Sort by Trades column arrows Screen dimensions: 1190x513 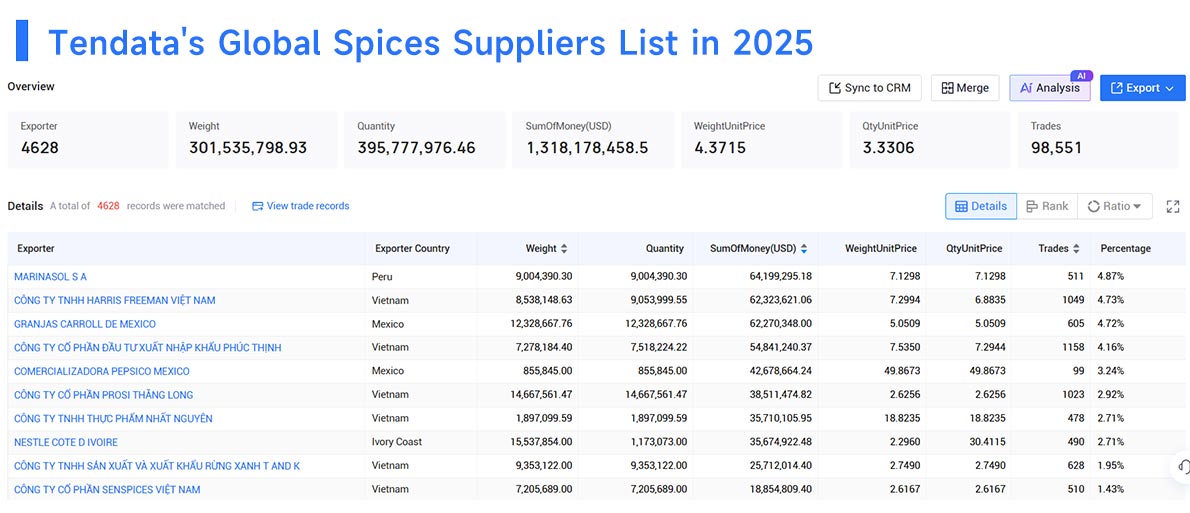(x=1076, y=249)
